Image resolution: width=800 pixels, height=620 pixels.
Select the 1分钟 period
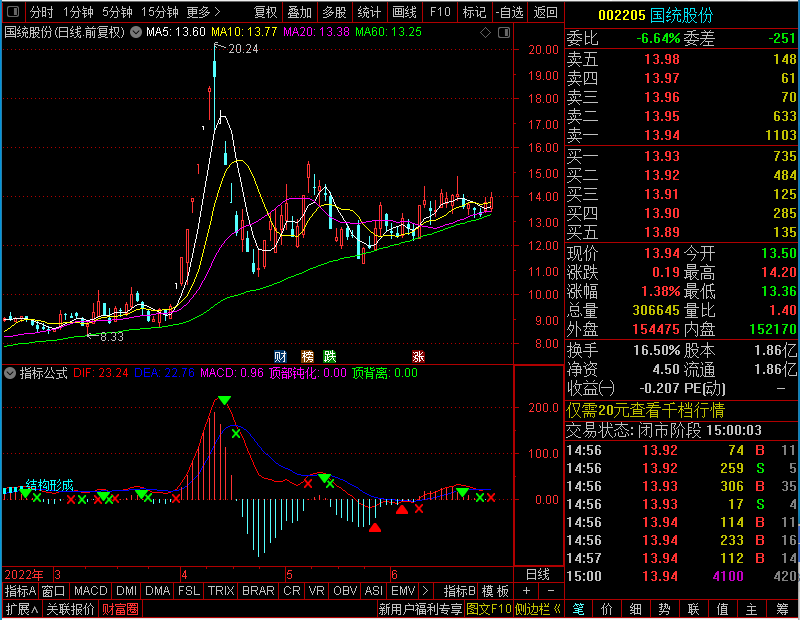click(79, 12)
